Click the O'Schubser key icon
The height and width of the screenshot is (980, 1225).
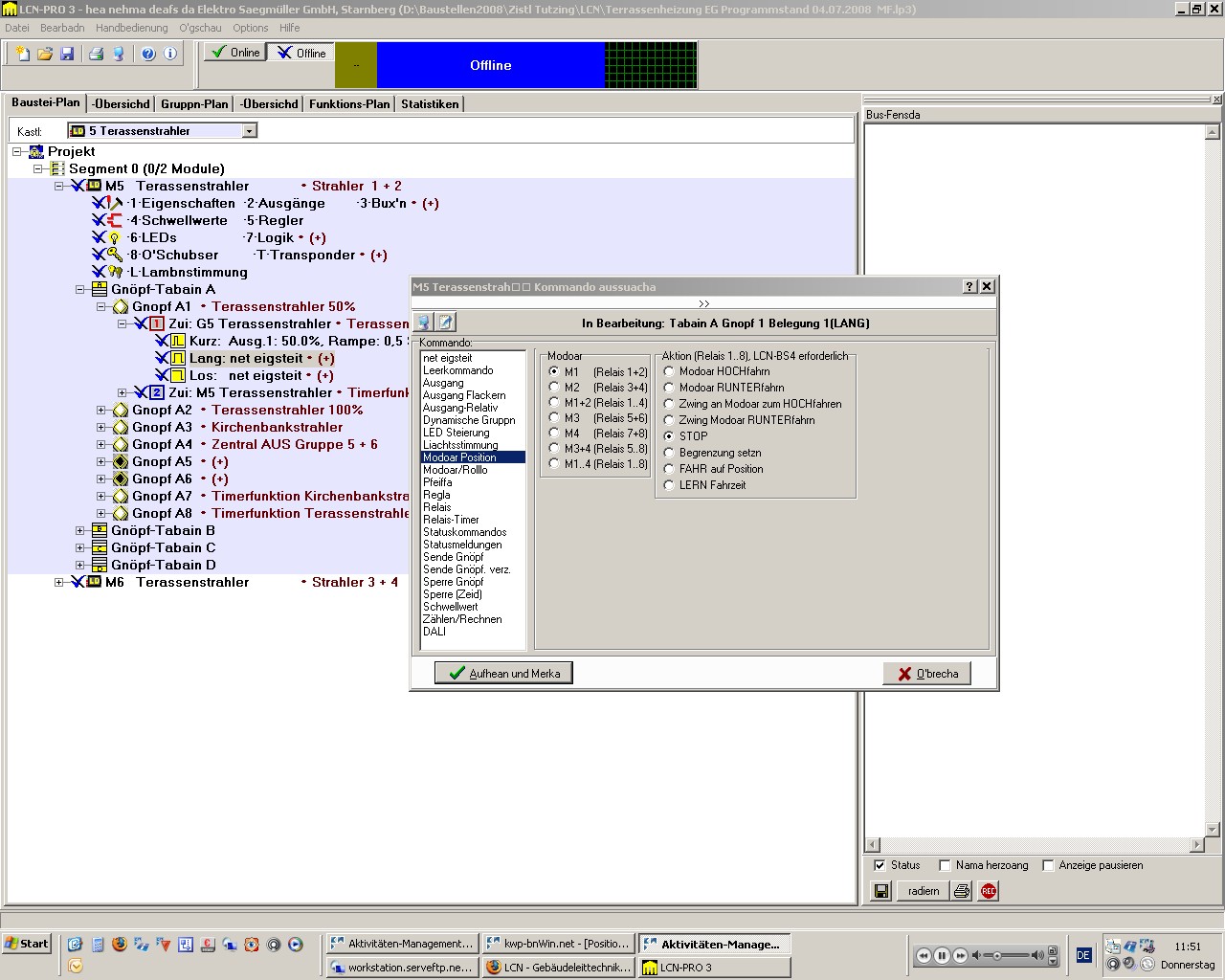[115, 255]
